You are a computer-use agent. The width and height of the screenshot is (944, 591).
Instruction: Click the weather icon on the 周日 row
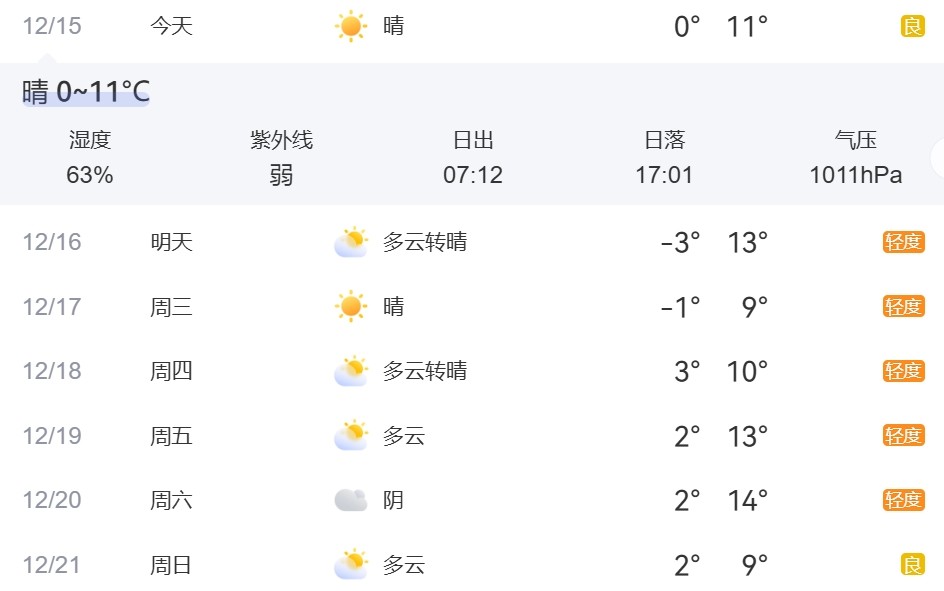tap(351, 565)
